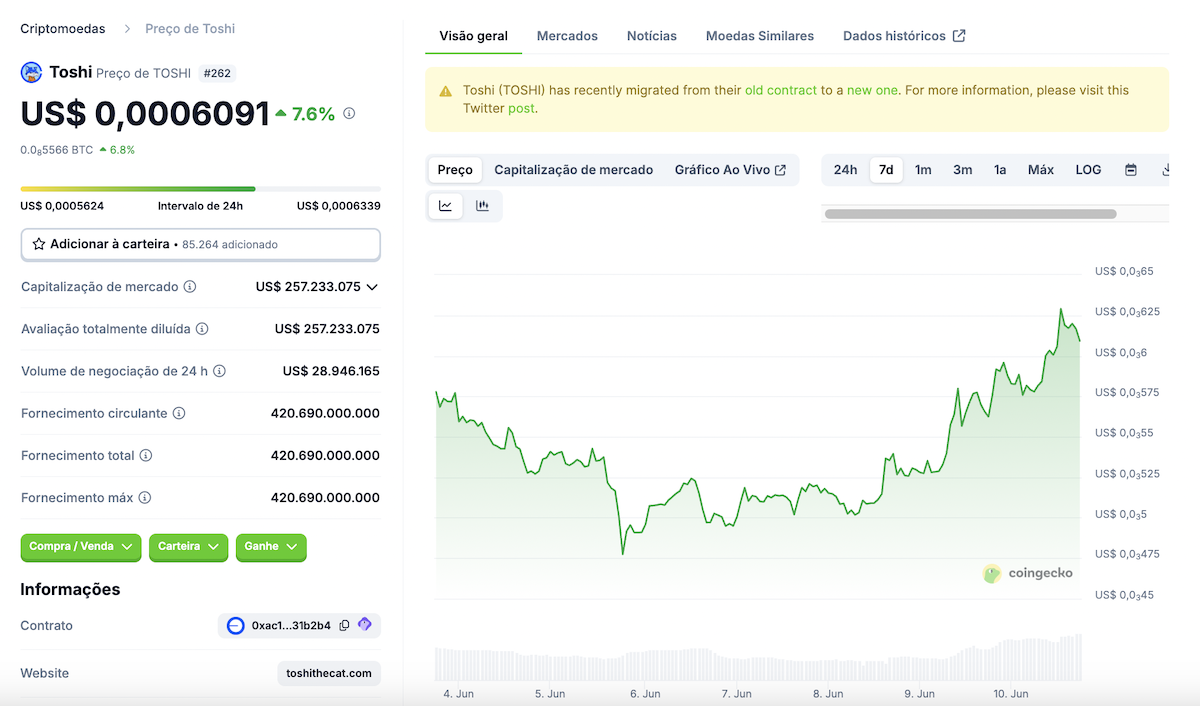Click the 0,0006091 price value

pyautogui.click(x=183, y=114)
